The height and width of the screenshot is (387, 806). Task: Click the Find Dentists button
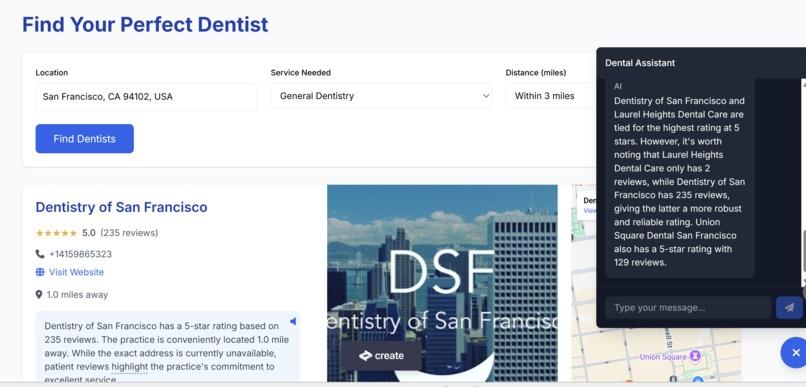(84, 139)
